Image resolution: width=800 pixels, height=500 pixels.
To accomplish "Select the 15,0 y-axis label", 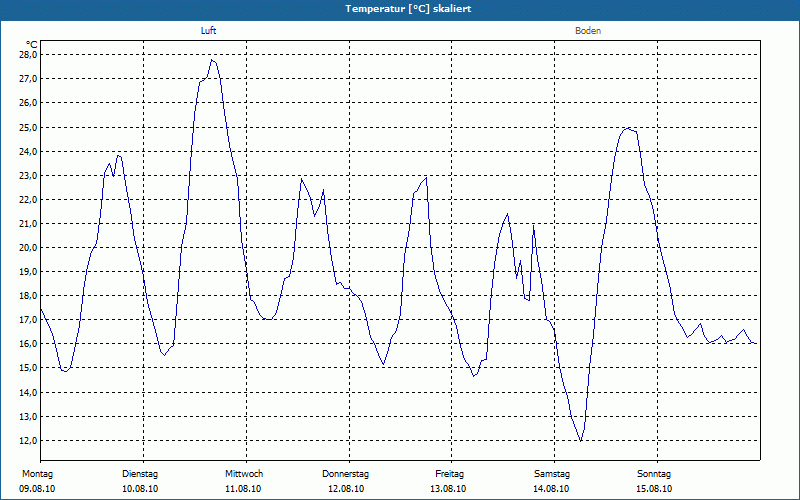I will coord(29,368).
